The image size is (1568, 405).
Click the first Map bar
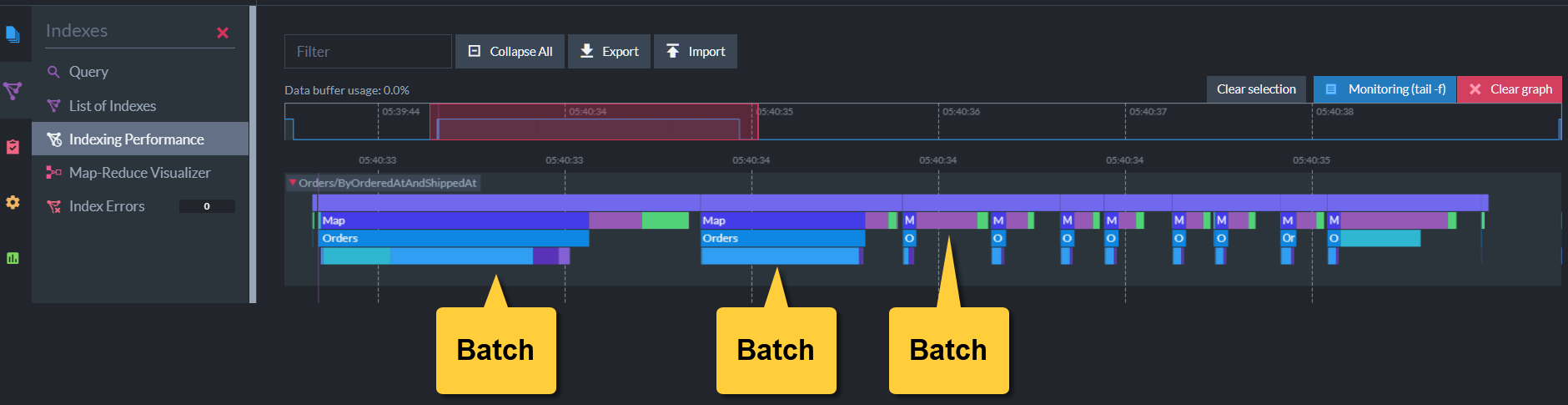454,220
